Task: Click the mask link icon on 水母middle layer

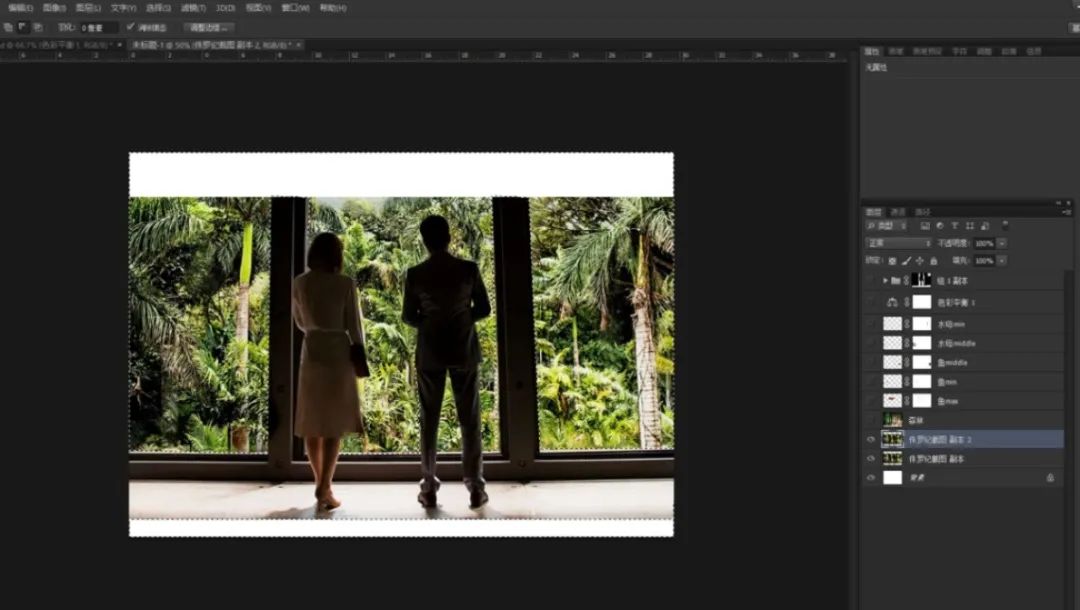Action: 907,343
